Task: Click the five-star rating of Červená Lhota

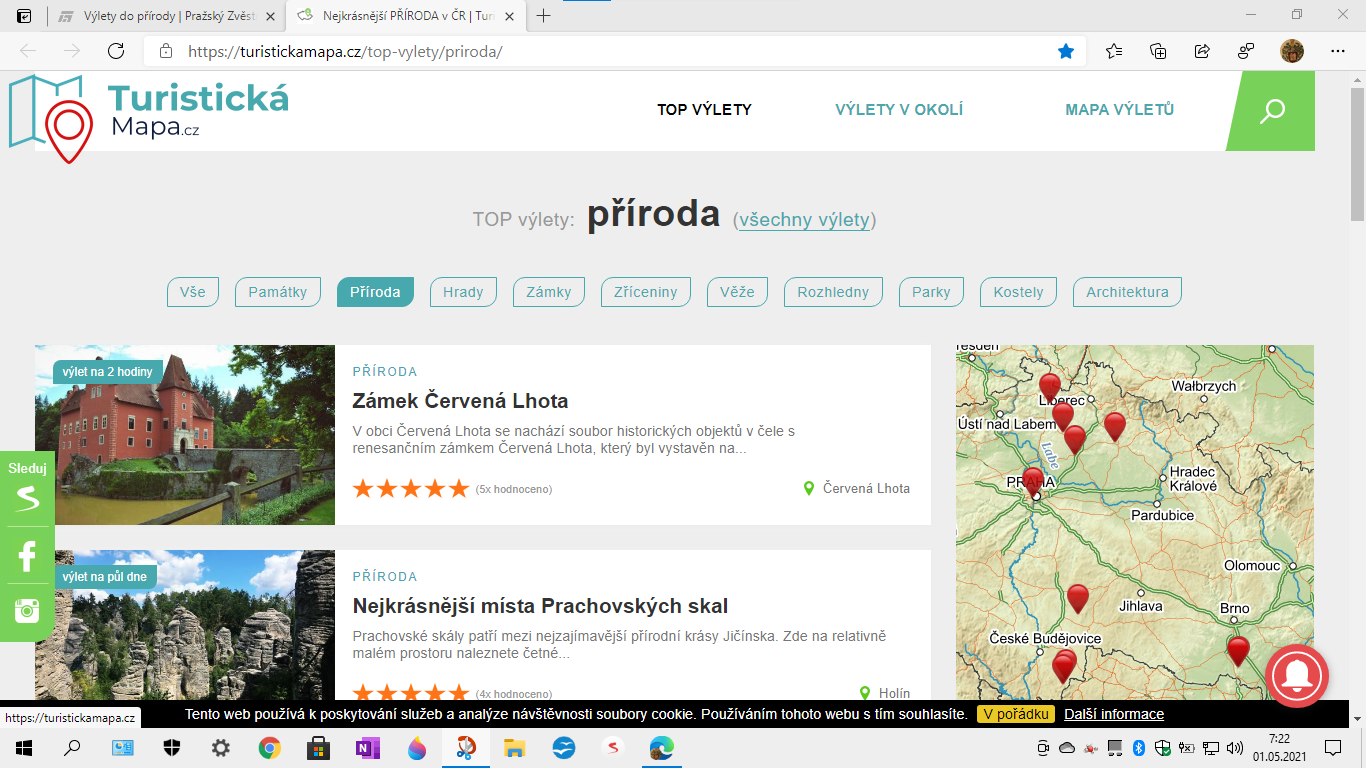Action: pyautogui.click(x=410, y=489)
